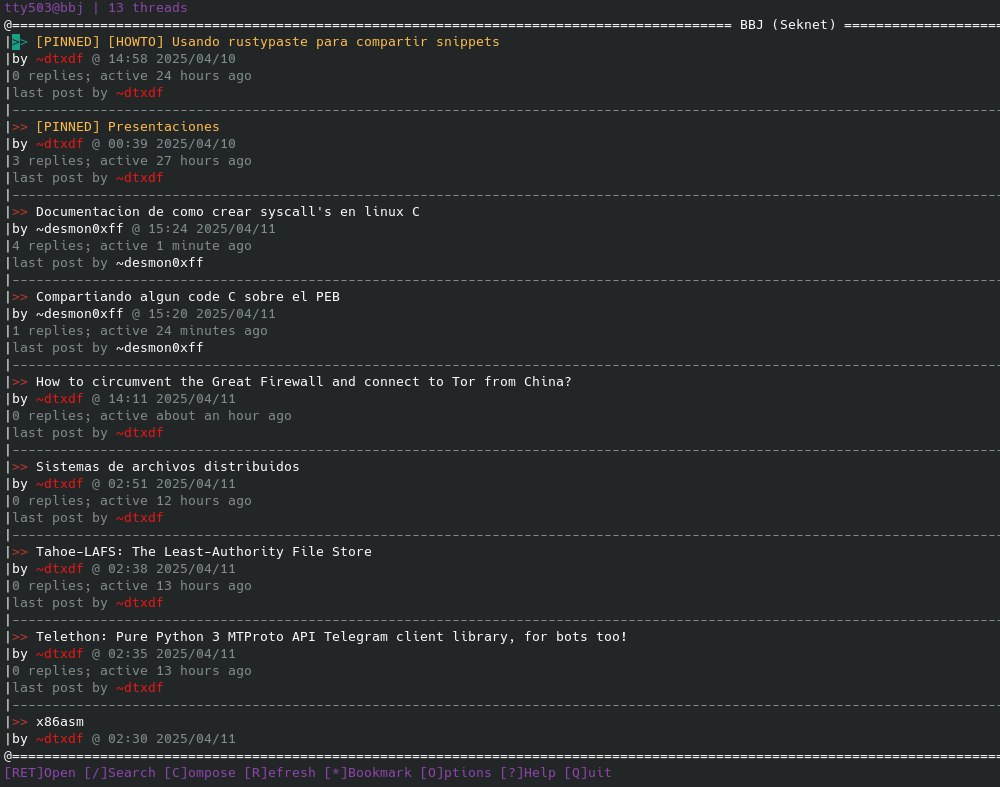Viewport: 1000px width, 787px height.
Task: Click the BBJ (Seknet) header title
Action: (788, 24)
